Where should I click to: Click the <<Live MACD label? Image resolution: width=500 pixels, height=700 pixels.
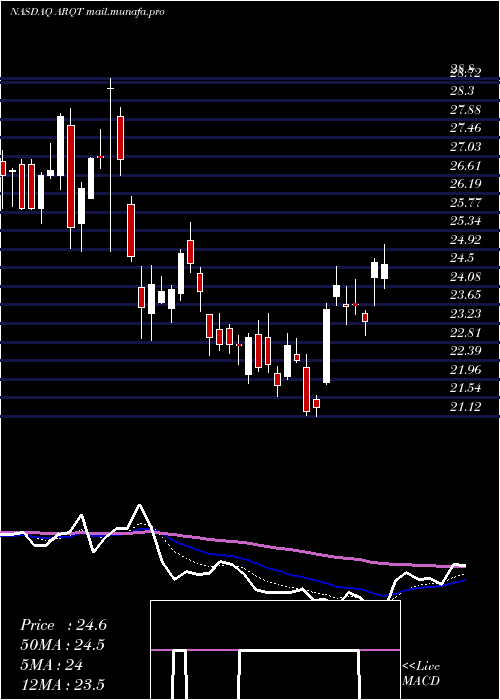tap(421, 674)
